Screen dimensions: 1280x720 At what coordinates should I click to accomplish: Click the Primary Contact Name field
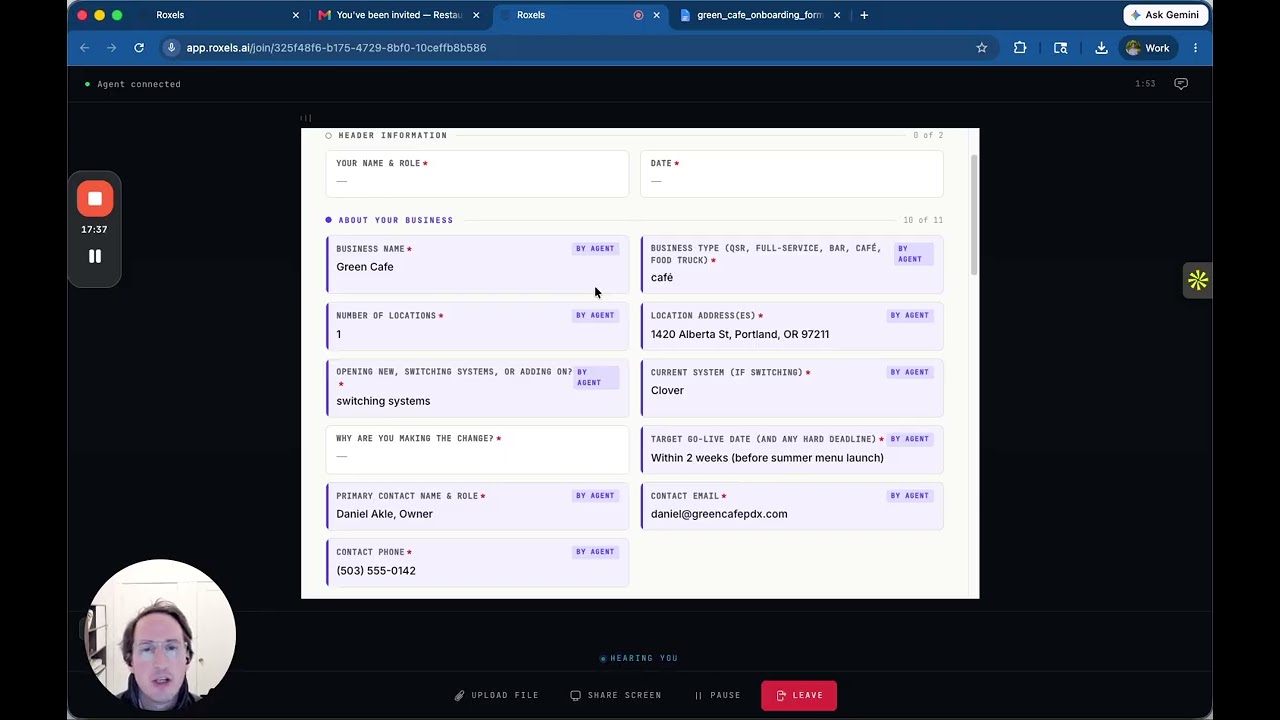pyautogui.click(x=477, y=506)
